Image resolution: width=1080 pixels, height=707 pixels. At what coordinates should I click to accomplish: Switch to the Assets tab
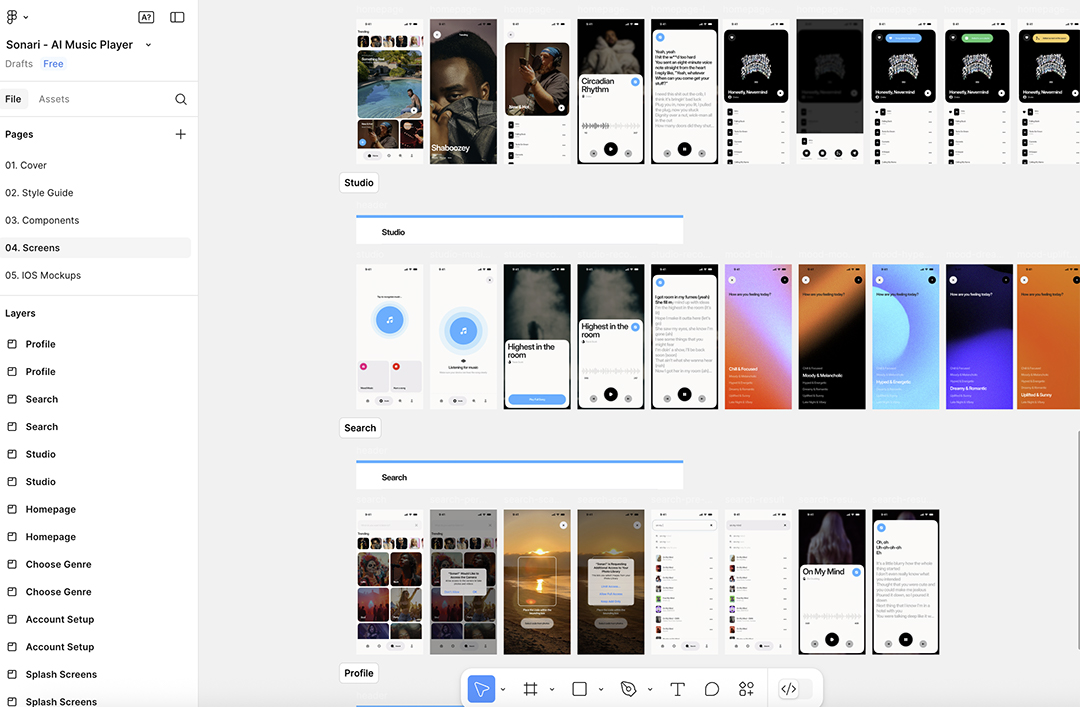(54, 99)
